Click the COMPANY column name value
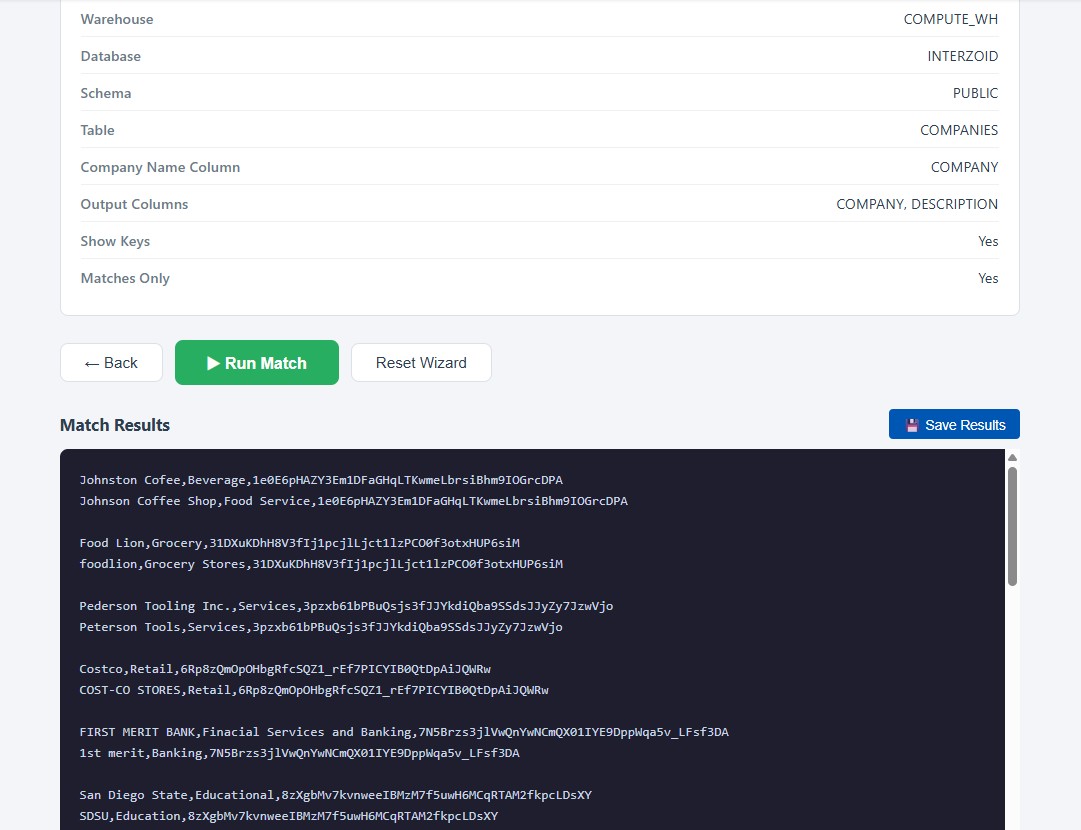 tap(964, 168)
